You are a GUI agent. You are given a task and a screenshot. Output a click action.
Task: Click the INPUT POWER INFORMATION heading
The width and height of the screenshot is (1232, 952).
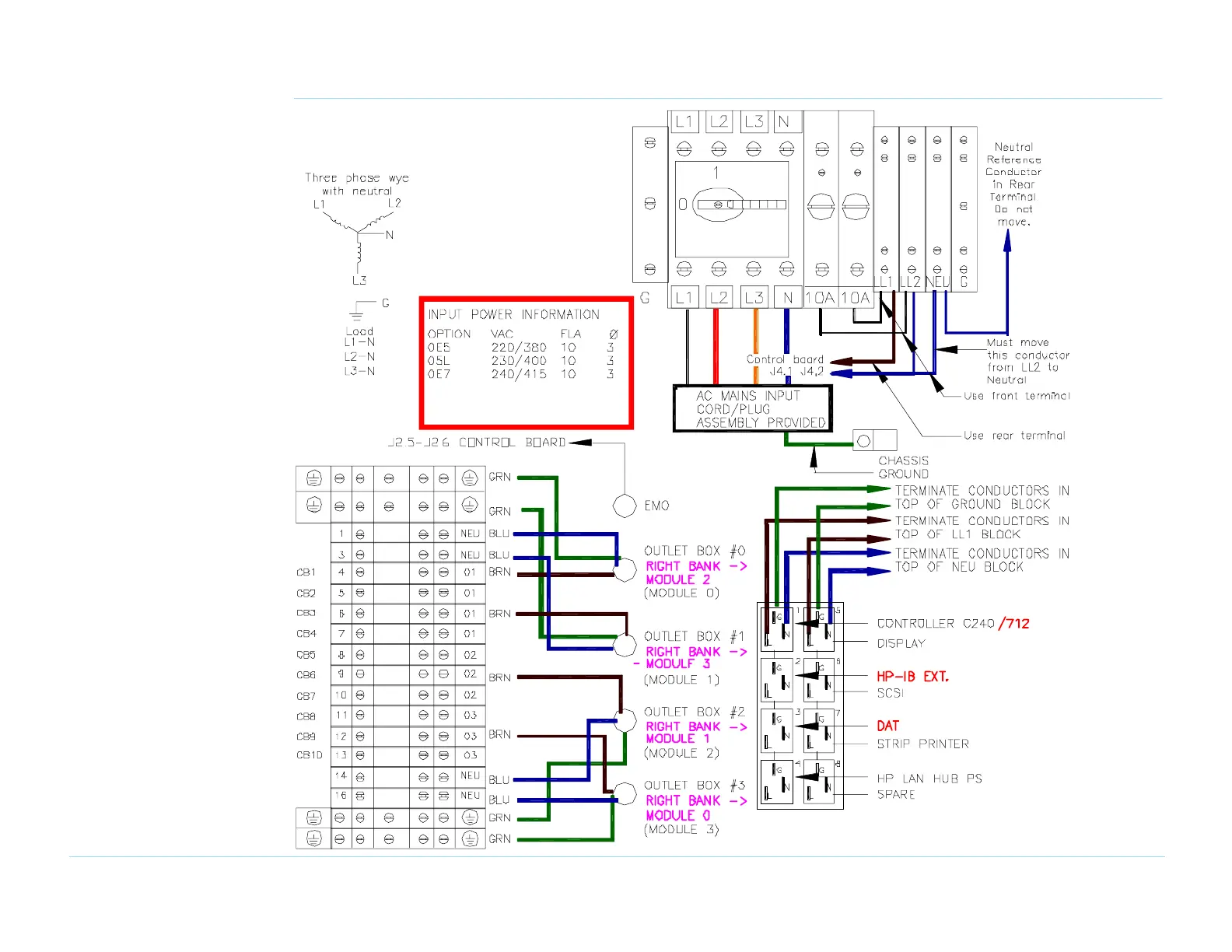pyautogui.click(x=513, y=314)
